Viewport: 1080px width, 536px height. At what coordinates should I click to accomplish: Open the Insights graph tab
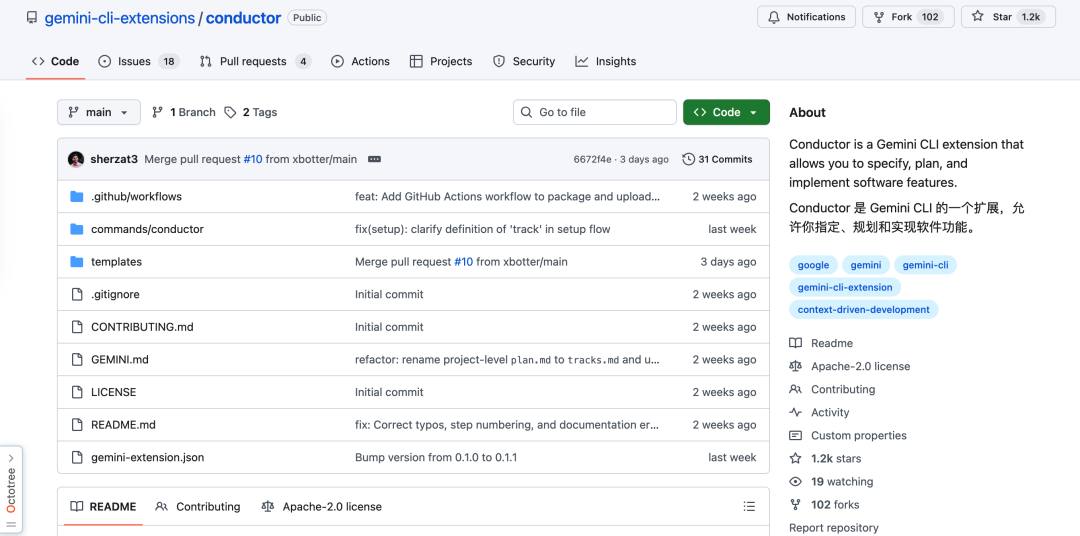(x=605, y=62)
